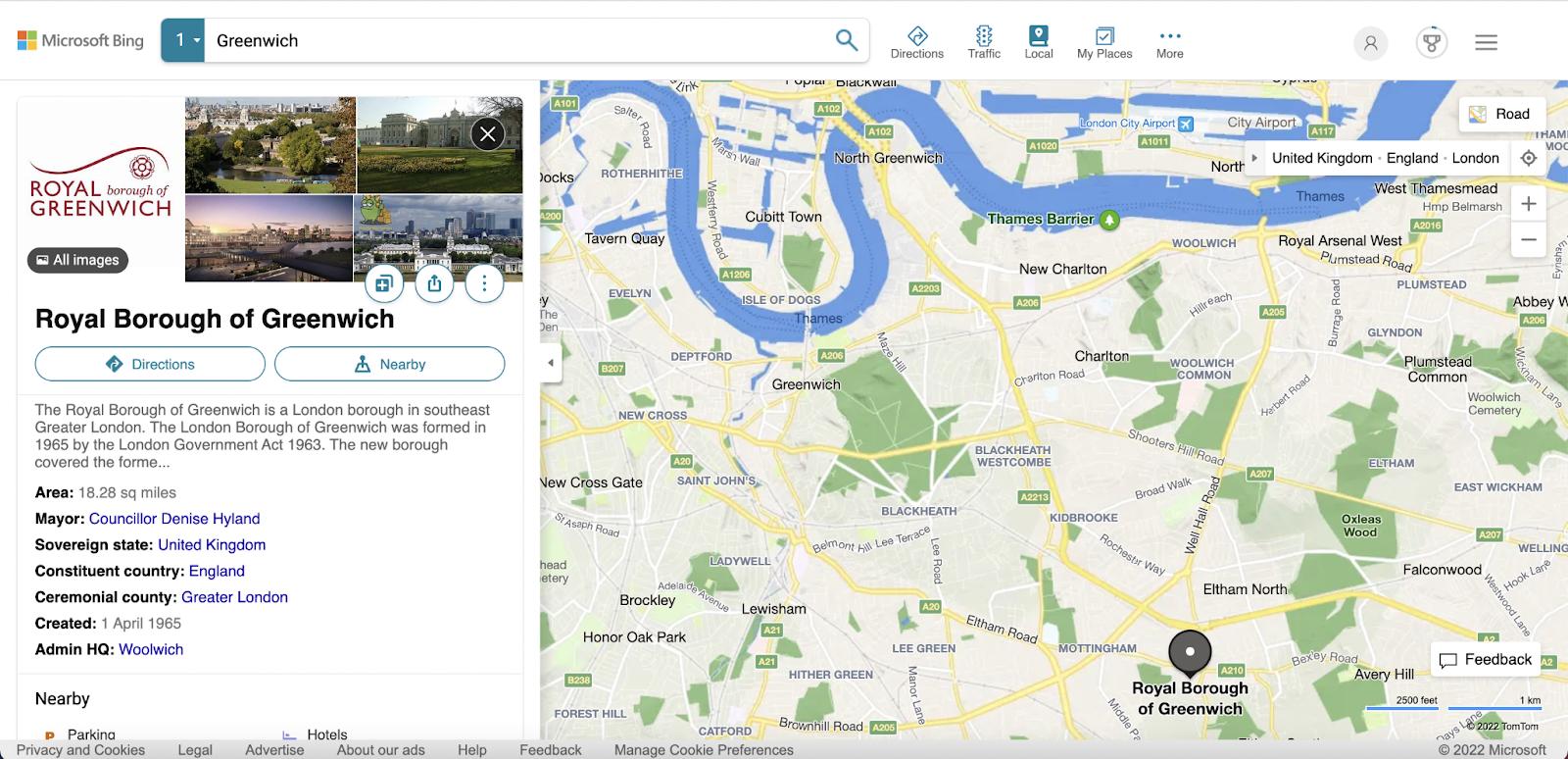The width and height of the screenshot is (1568, 759).
Task: Close the image gallery with X button
Action: pos(488,133)
